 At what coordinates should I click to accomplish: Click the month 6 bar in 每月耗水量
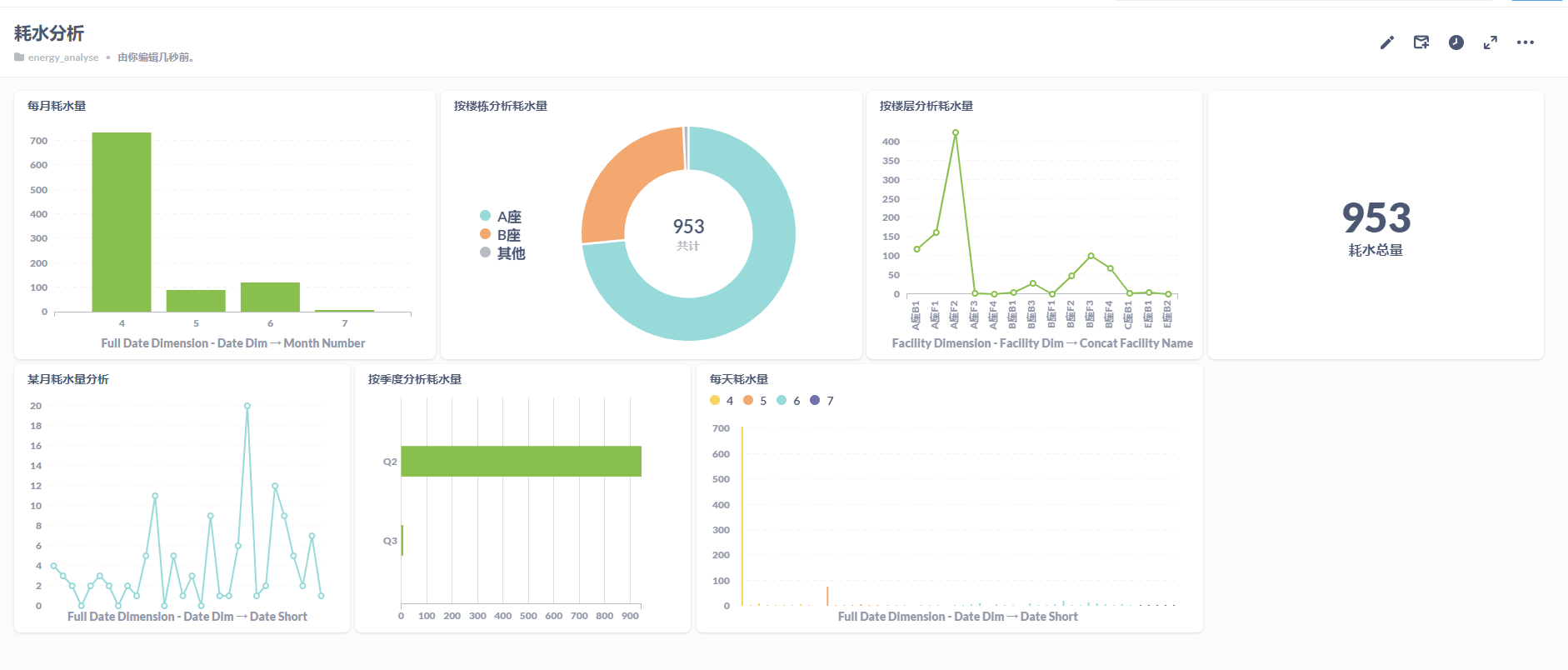(270, 297)
